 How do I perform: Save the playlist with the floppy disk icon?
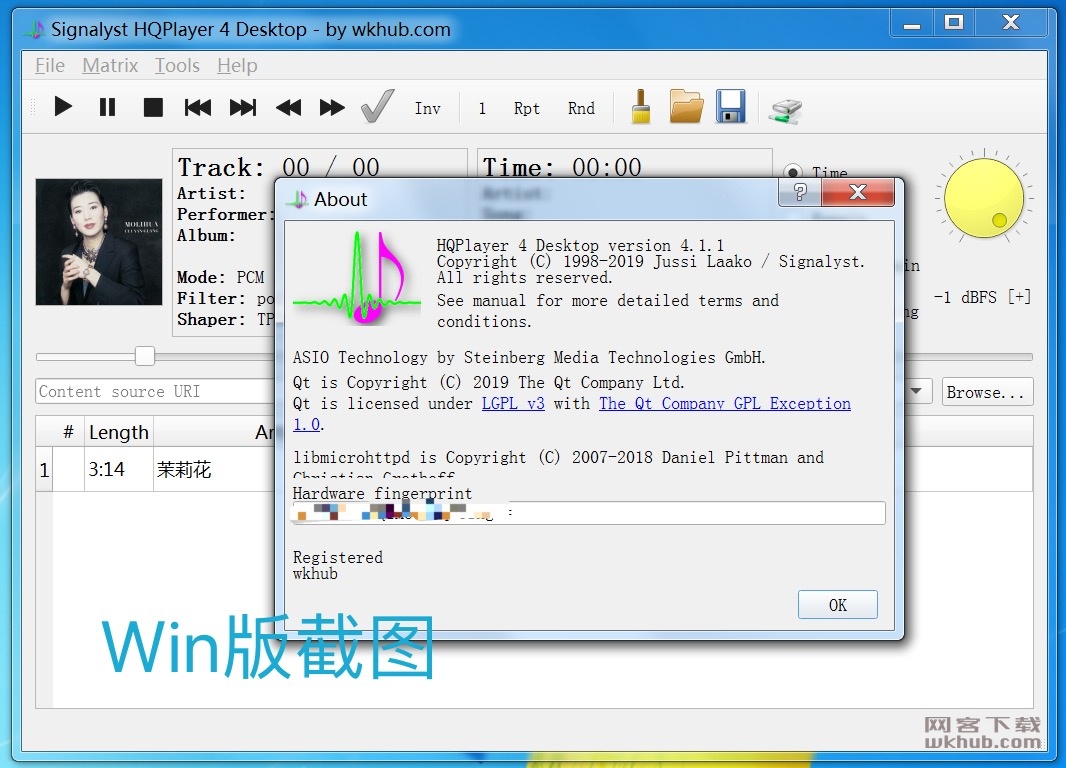pyautogui.click(x=731, y=107)
